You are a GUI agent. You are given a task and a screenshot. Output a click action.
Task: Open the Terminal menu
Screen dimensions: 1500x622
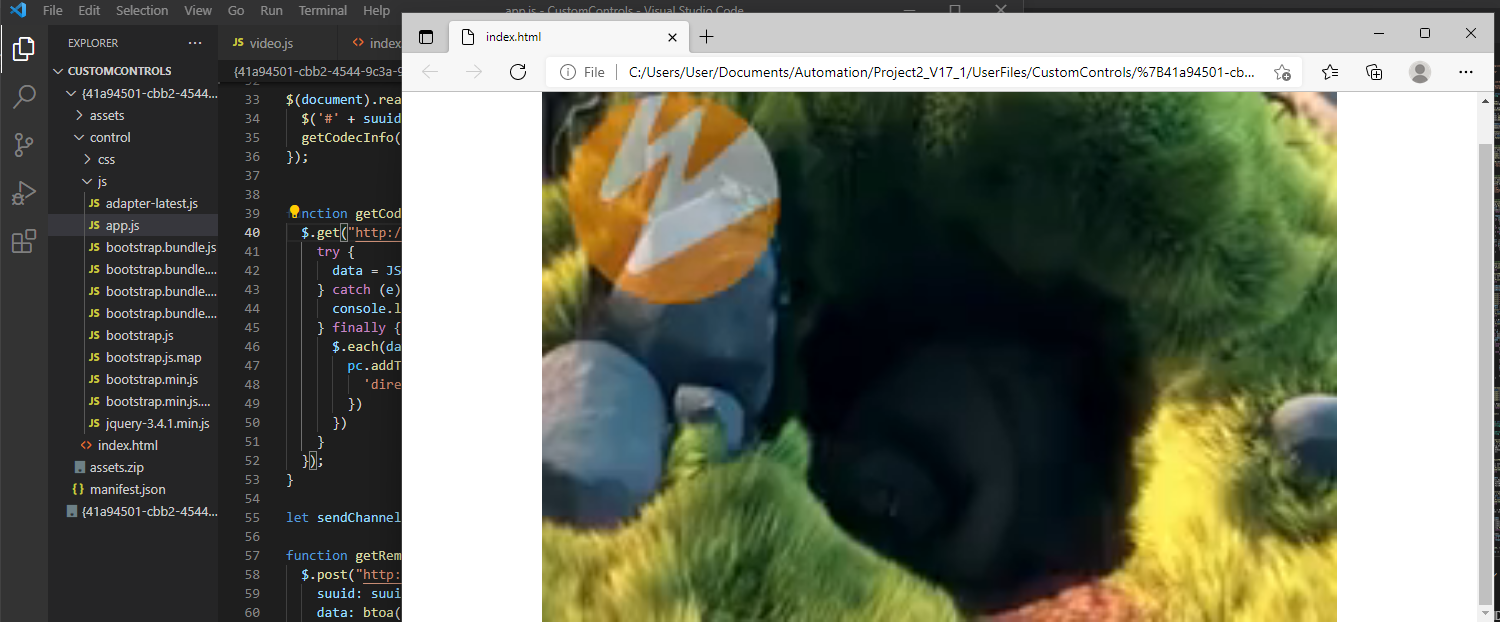tap(323, 10)
